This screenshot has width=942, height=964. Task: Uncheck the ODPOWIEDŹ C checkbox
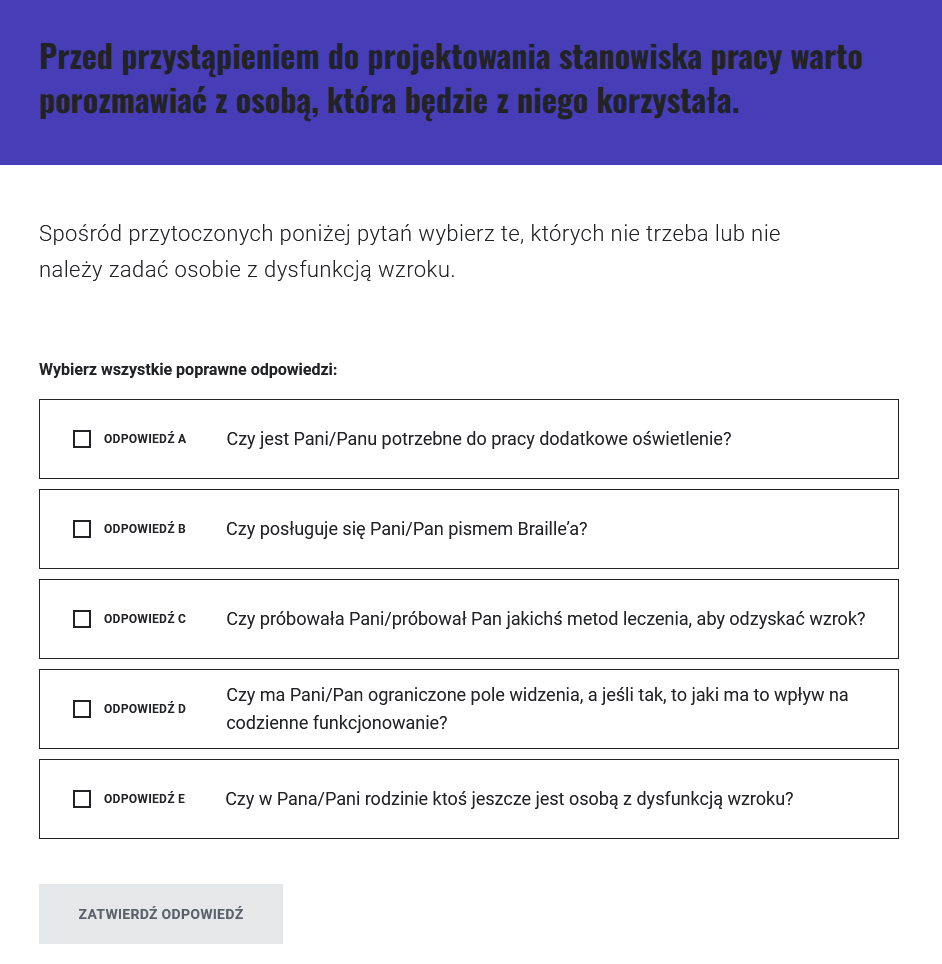(82, 619)
